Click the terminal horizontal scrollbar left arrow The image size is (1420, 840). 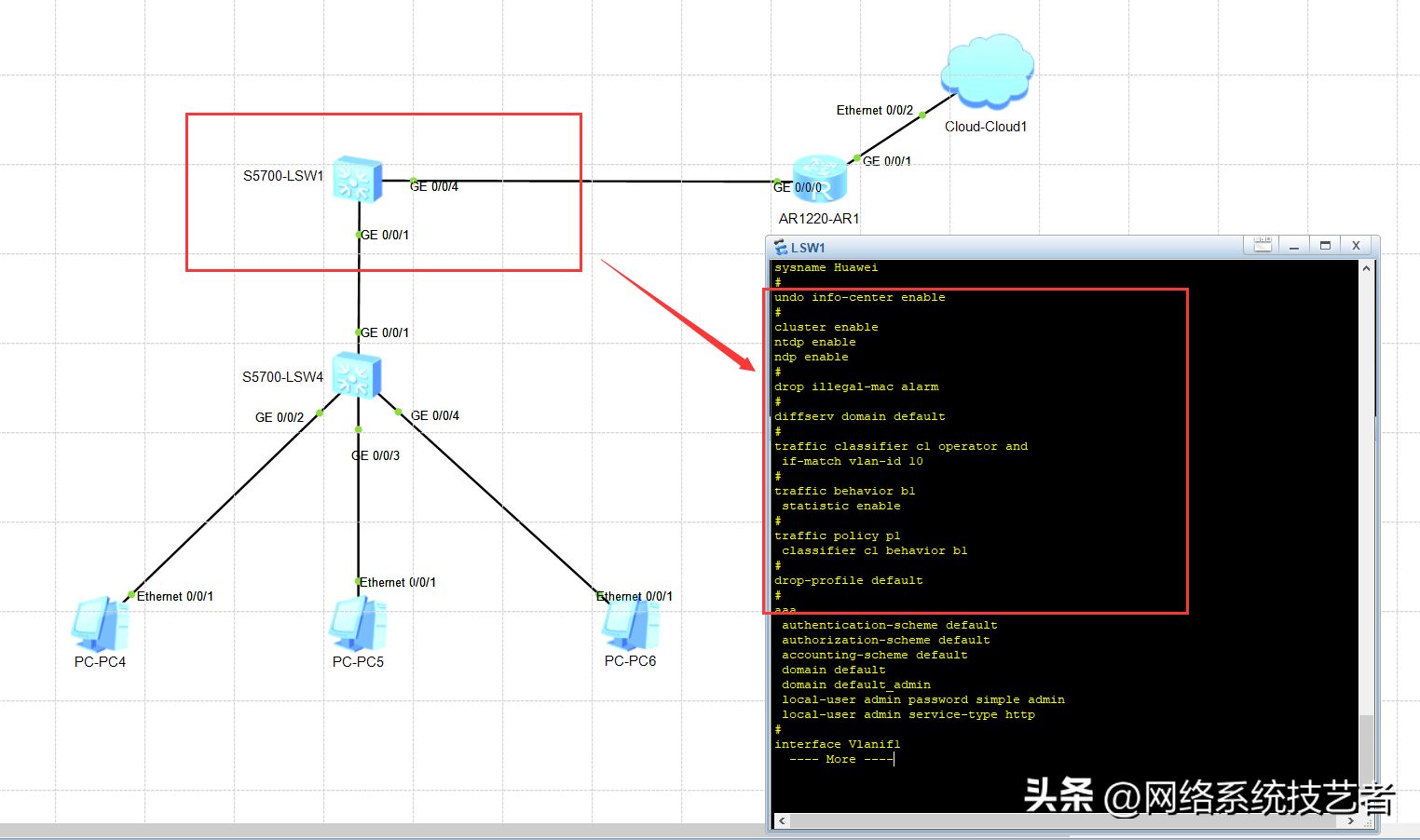pyautogui.click(x=781, y=821)
